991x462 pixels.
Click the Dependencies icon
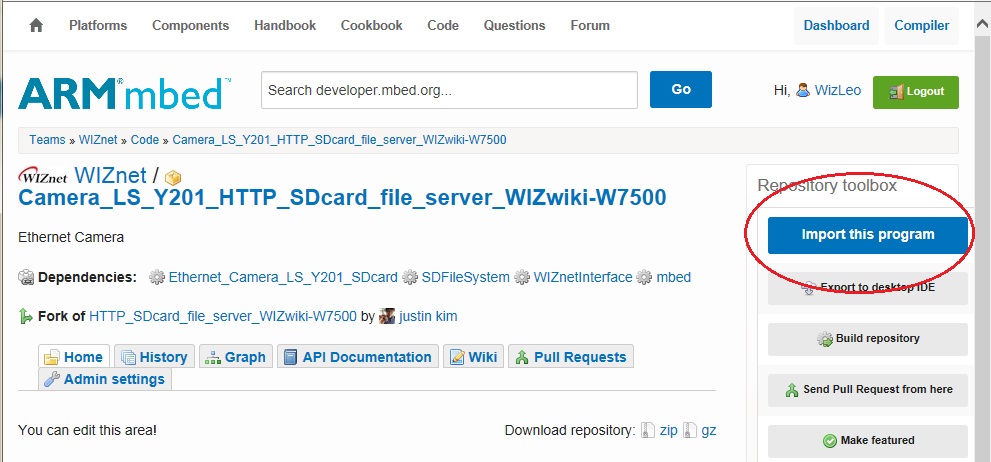pyautogui.click(x=27, y=277)
